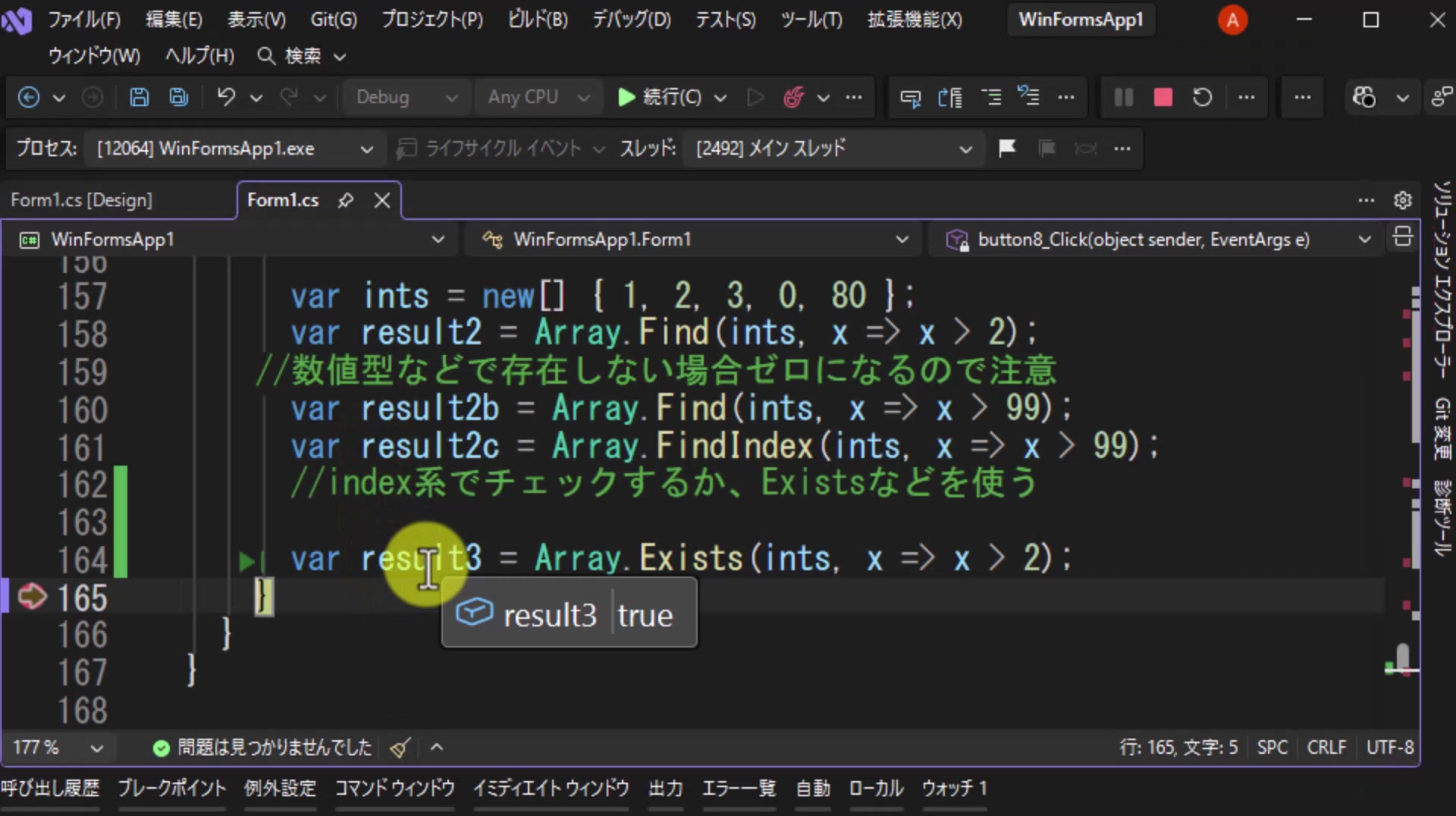The height and width of the screenshot is (816, 1456).
Task: Close the Form1.cs tab
Action: pyautogui.click(x=382, y=200)
